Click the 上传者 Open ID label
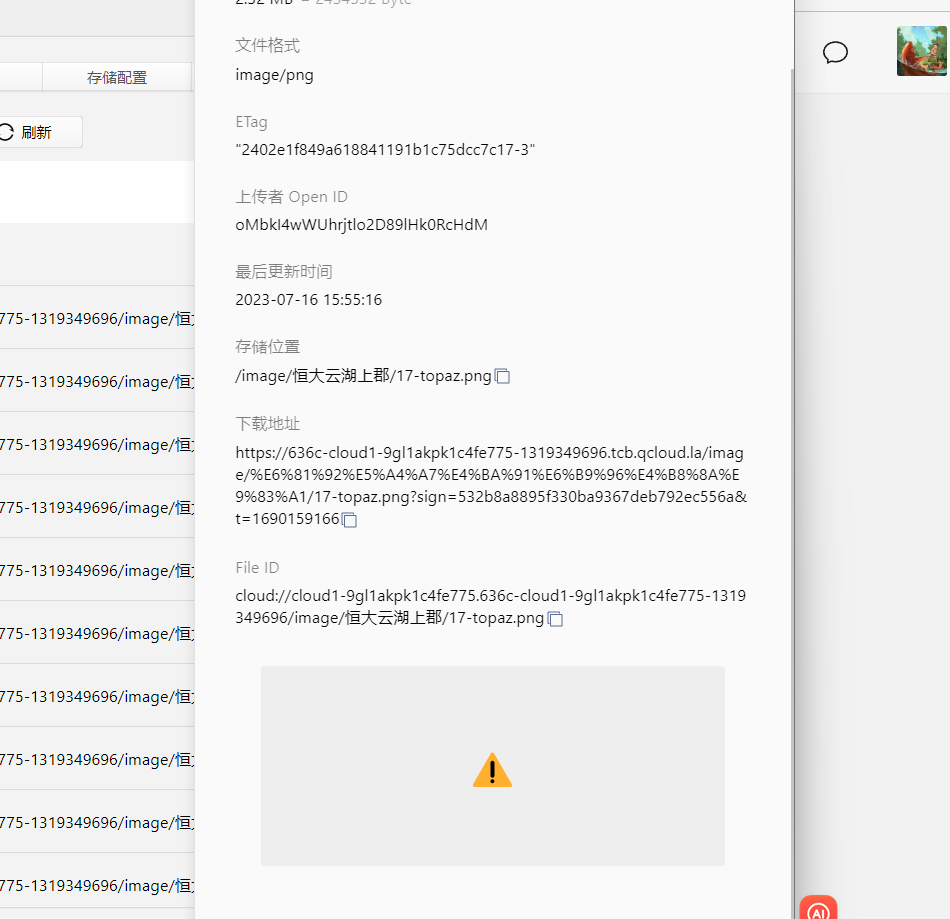950x919 pixels. click(x=291, y=197)
